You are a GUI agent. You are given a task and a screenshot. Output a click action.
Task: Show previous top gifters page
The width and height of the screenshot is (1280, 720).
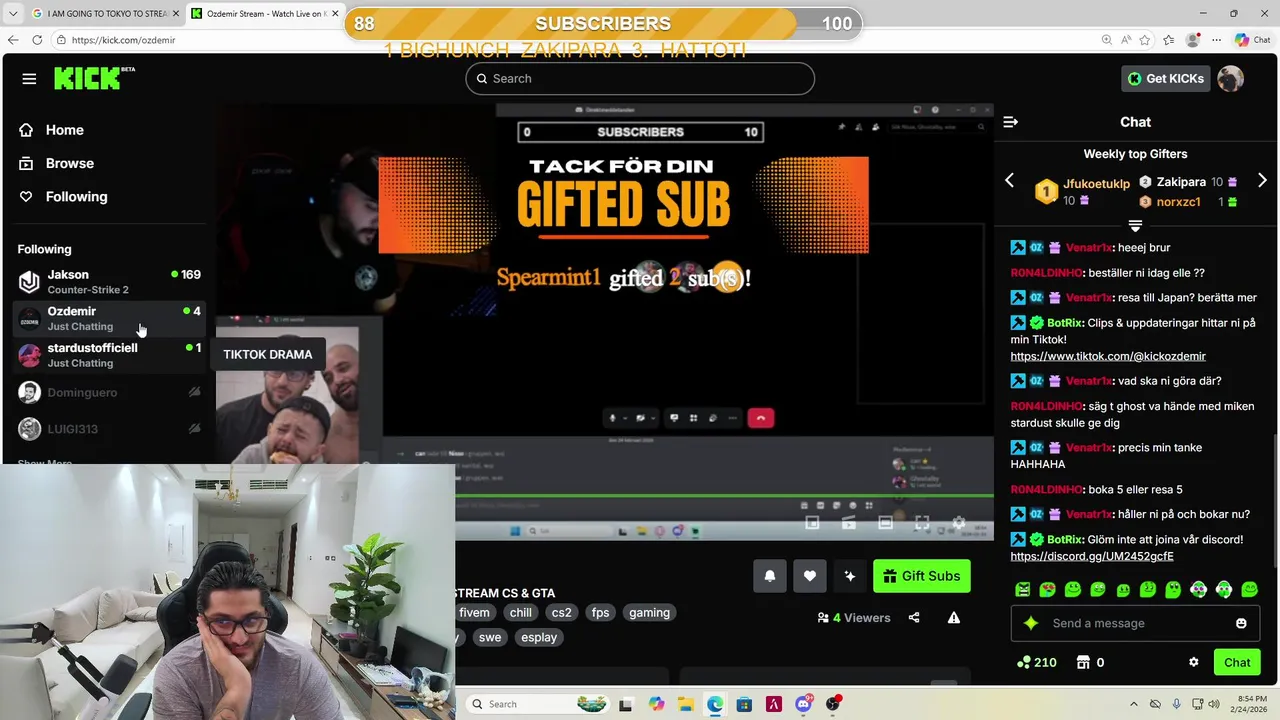[1009, 180]
